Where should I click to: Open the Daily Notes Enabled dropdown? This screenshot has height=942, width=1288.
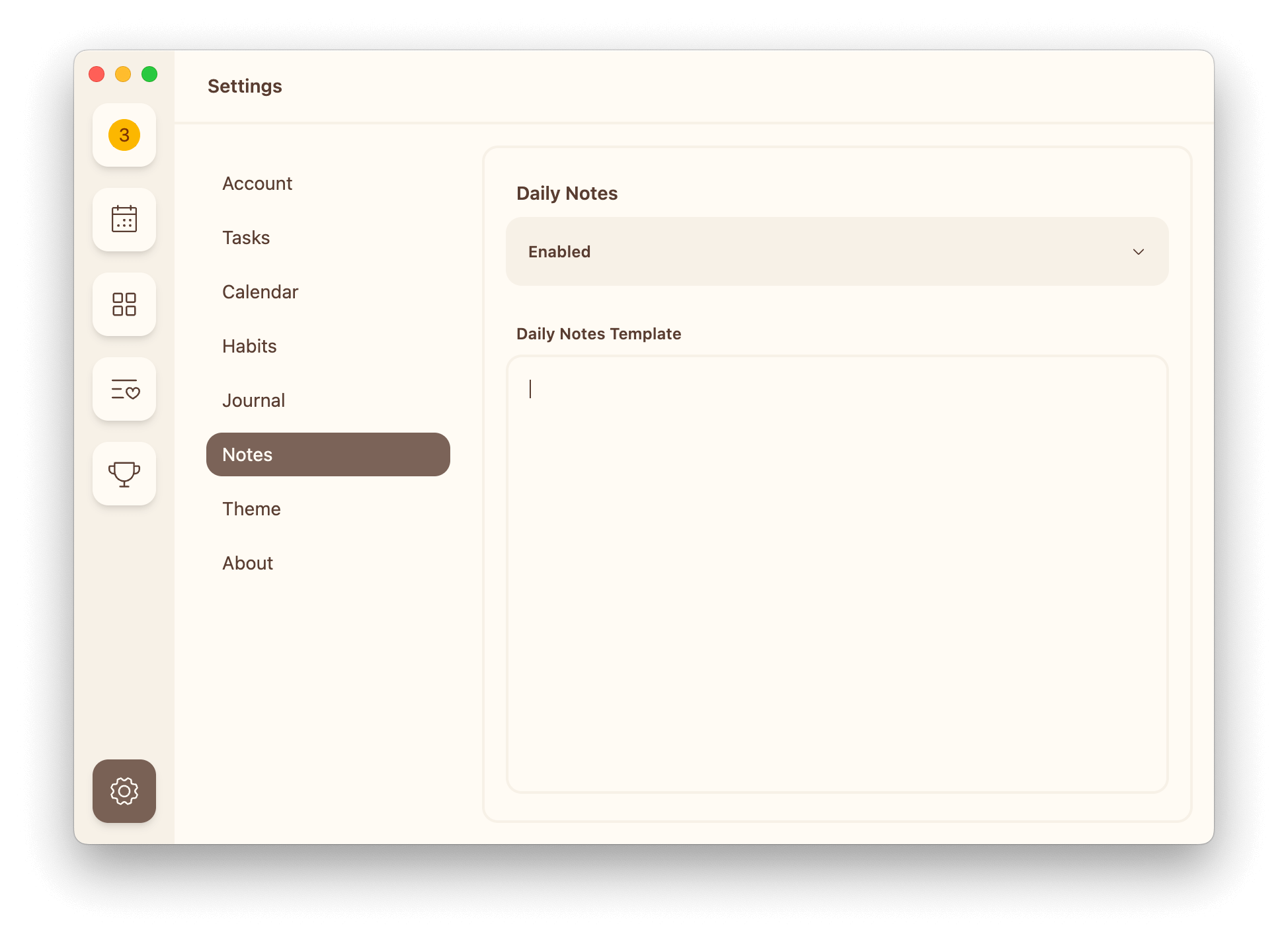(x=837, y=251)
